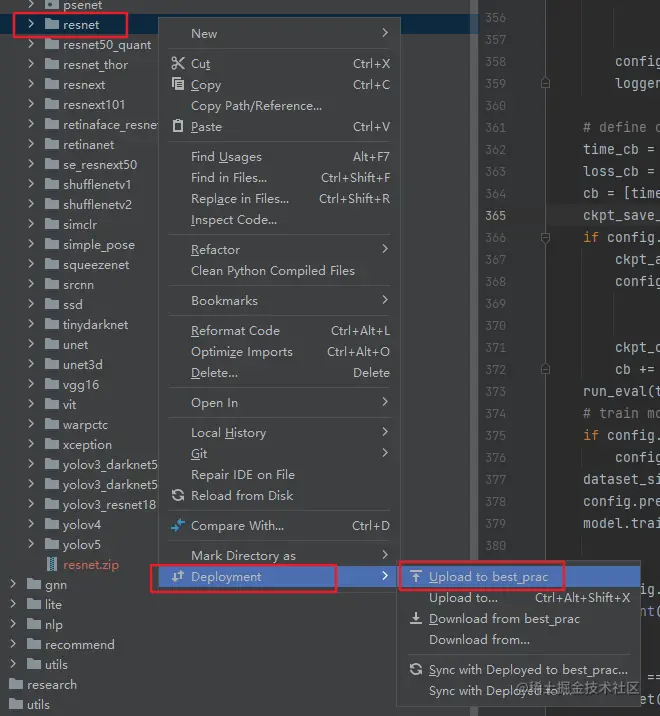Click line number 373 in gutter

496,391
